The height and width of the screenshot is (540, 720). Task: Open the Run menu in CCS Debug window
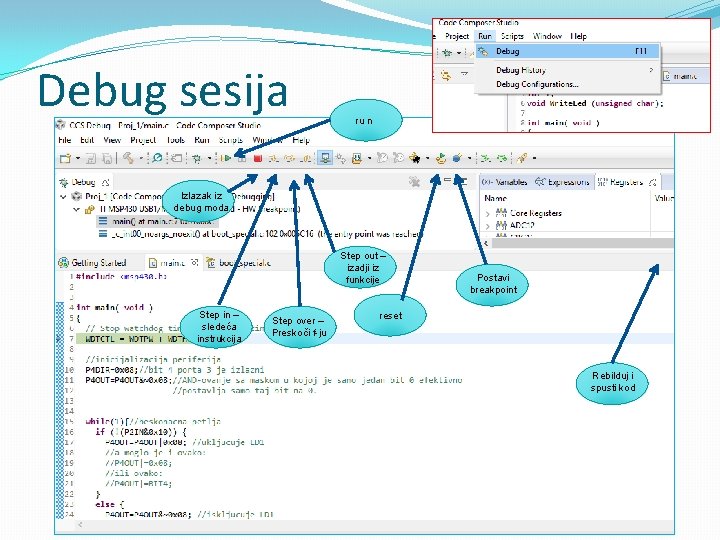pos(202,140)
